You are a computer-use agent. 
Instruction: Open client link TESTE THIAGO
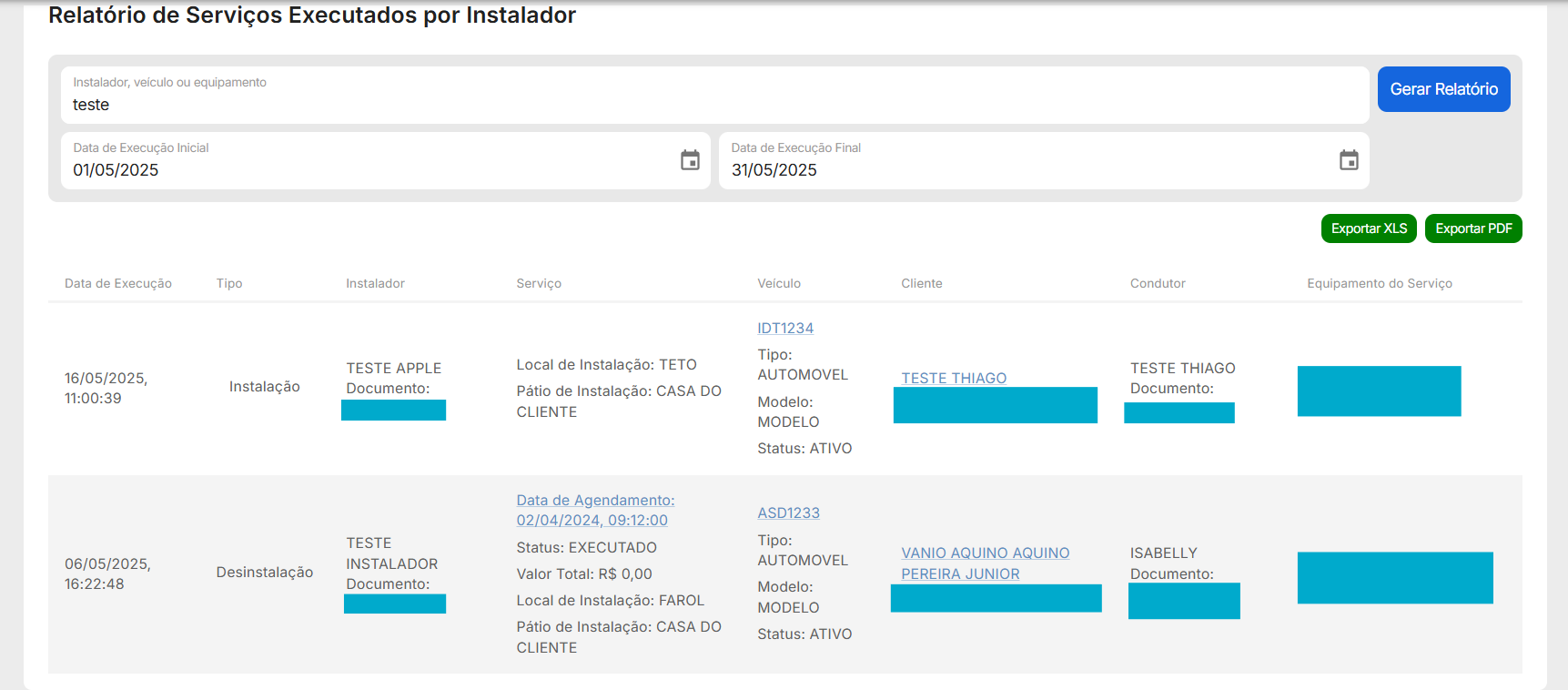point(954,378)
